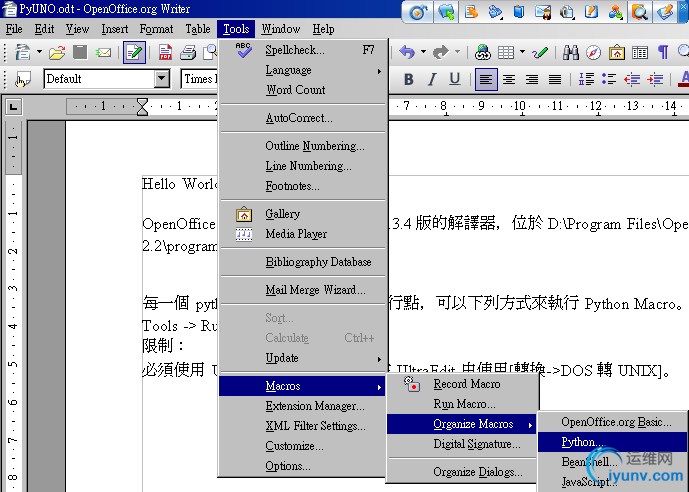Click the Insert Table icon
Image resolution: width=689 pixels, height=492 pixels.
[x=506, y=53]
